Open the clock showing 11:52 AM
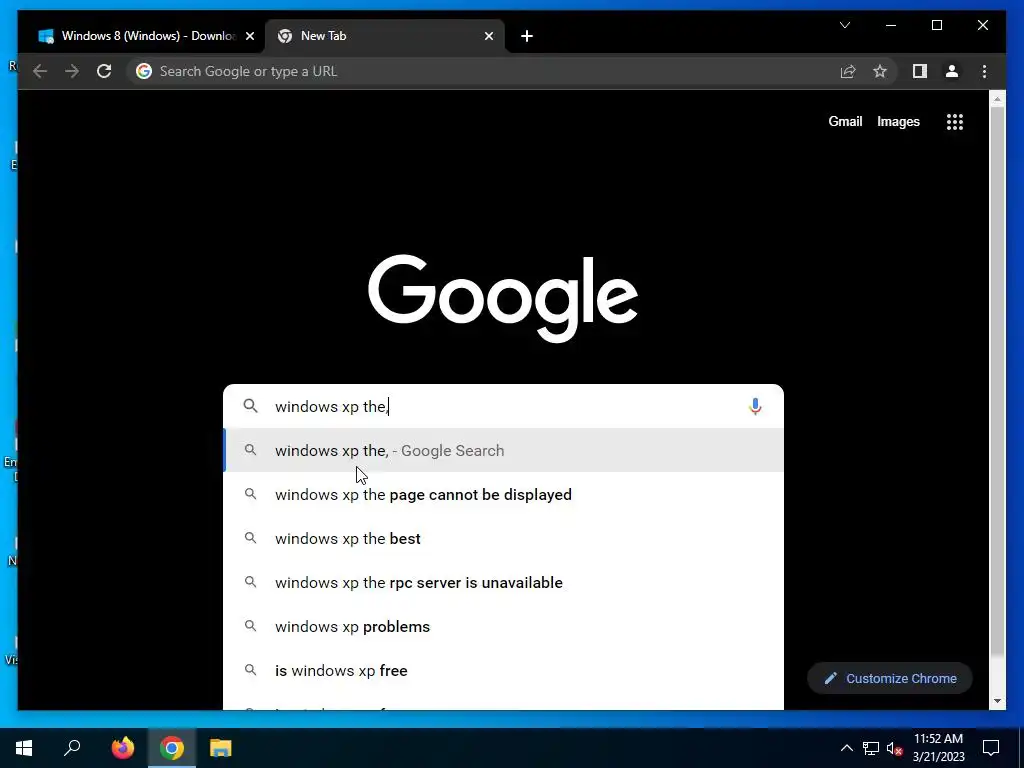The width and height of the screenshot is (1024, 768). tap(938, 748)
